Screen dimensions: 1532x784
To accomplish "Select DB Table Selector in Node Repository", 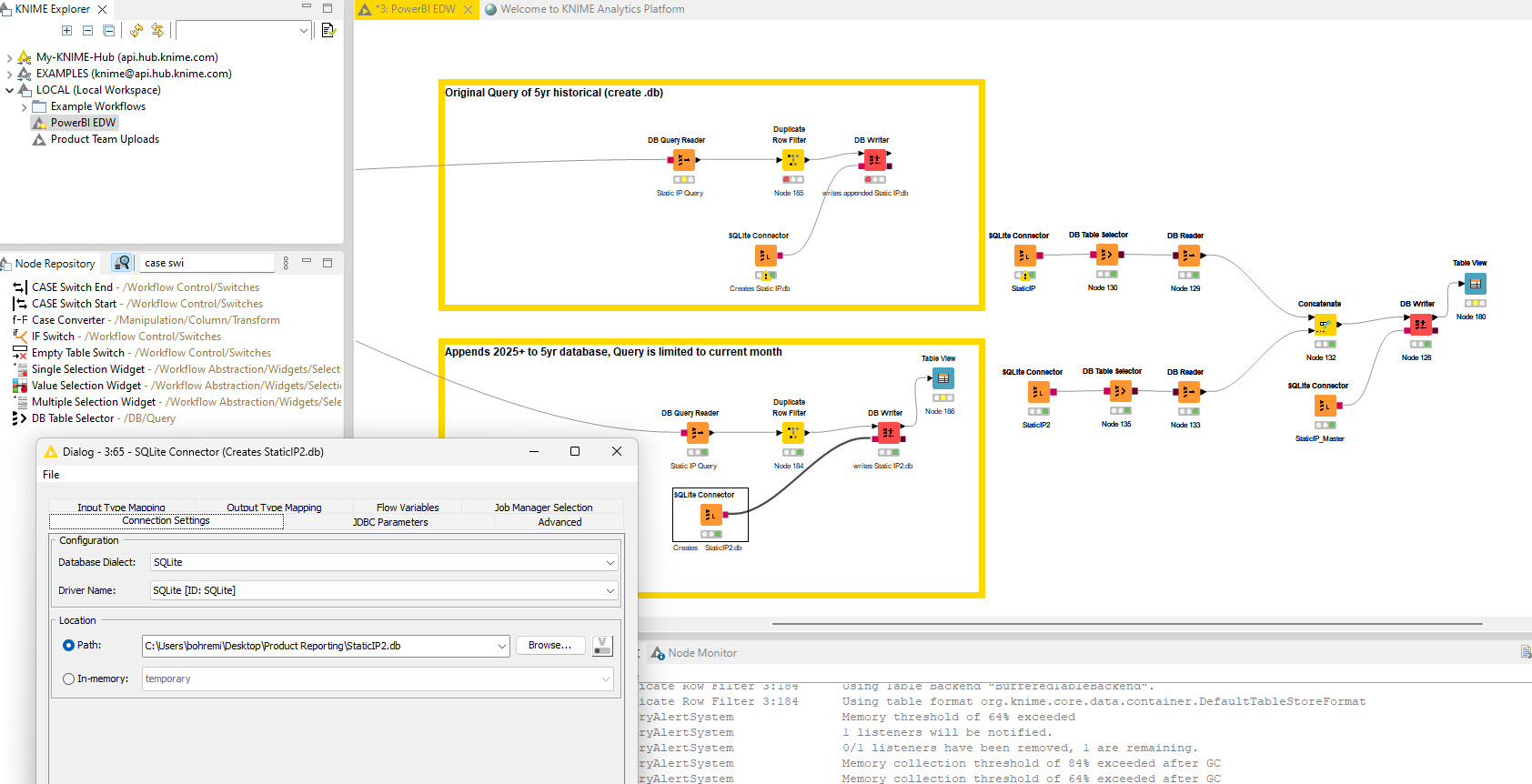I will tap(94, 418).
